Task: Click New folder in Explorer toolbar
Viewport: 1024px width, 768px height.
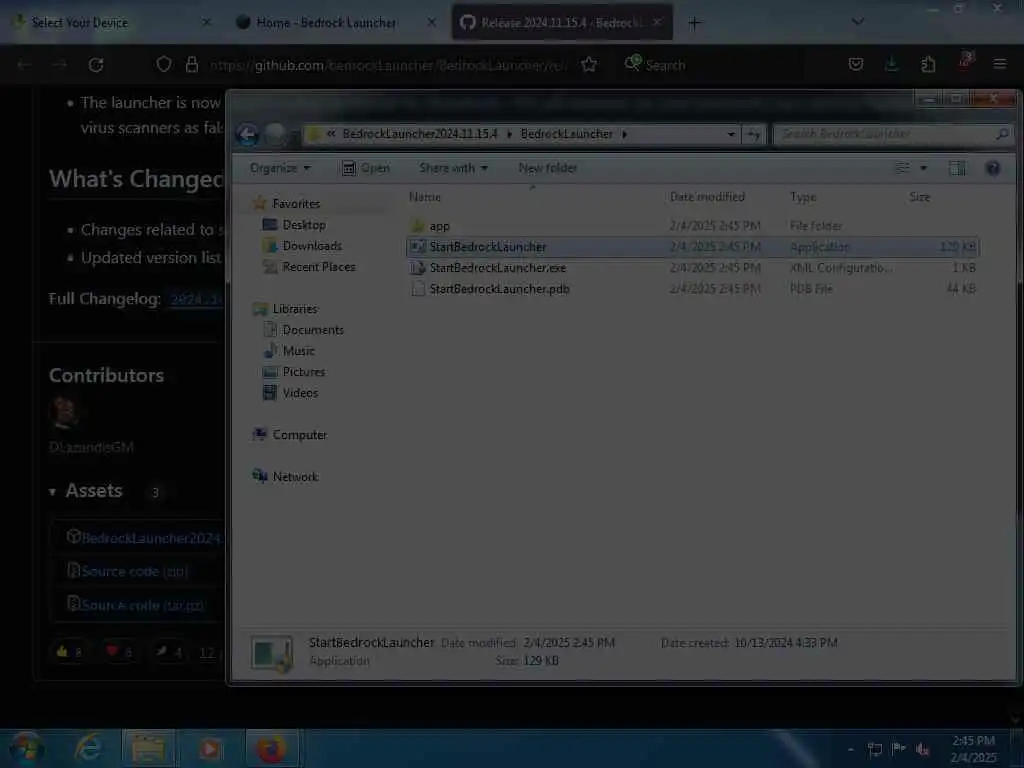Action: [547, 168]
